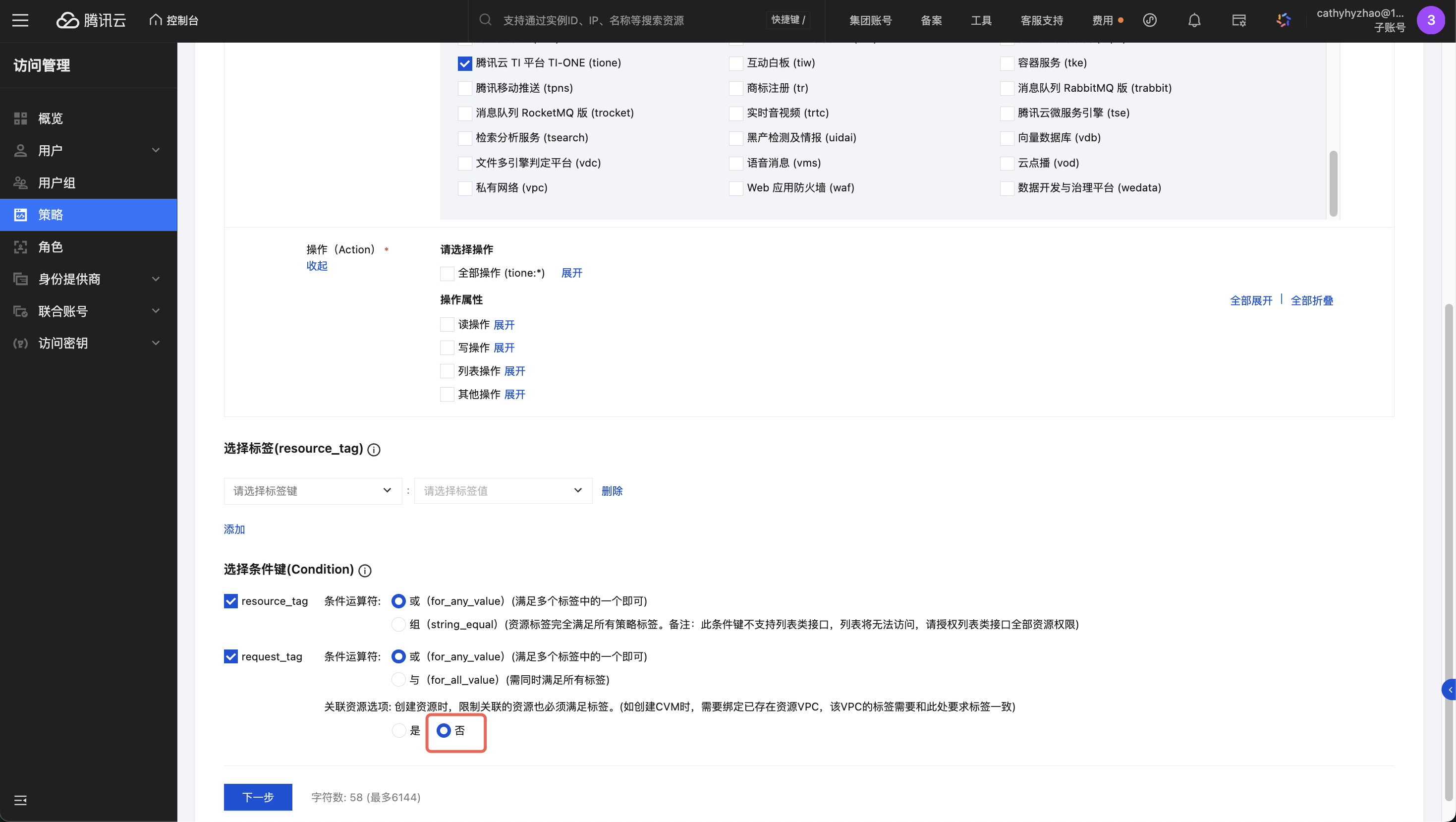Click the 添加 tag link
1456x822 pixels.
coord(234,529)
